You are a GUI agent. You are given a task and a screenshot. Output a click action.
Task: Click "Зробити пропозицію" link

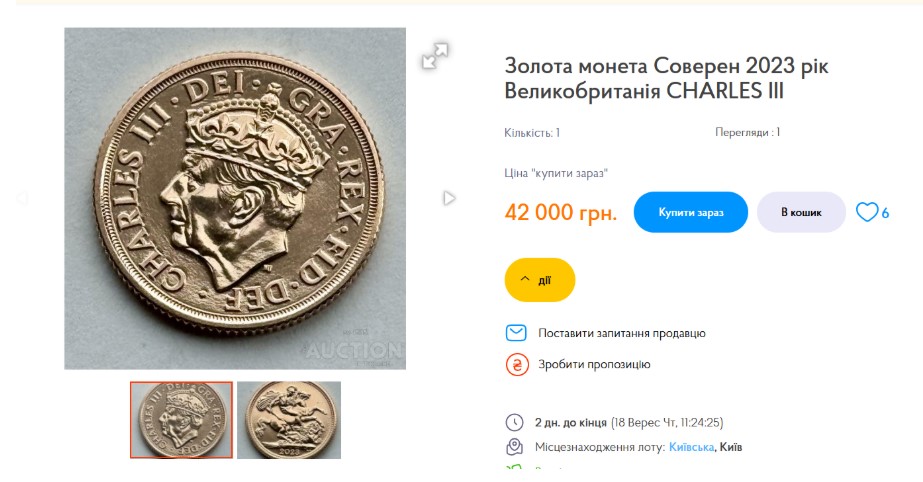(594, 365)
